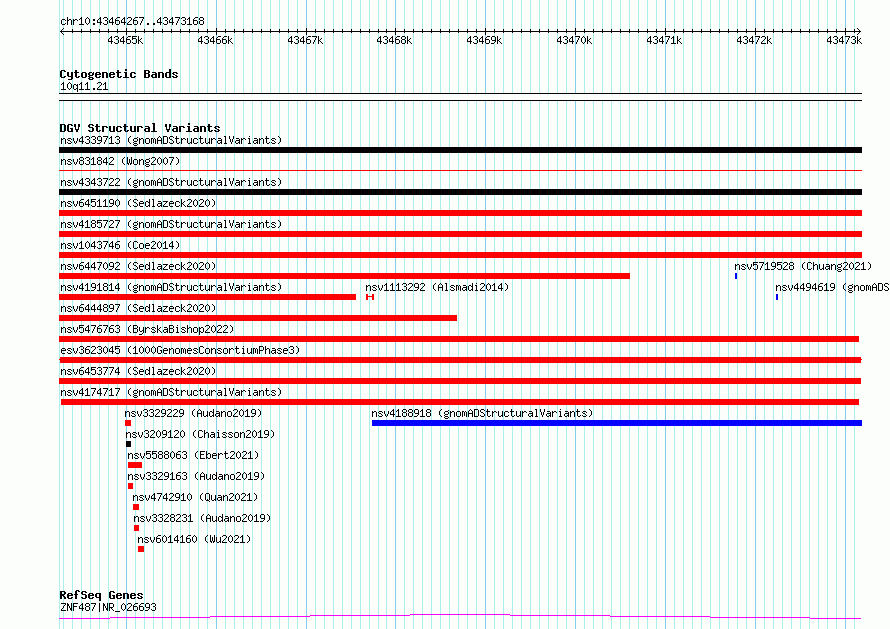The width and height of the screenshot is (890, 629).
Task: Click the nsv4343722 gnomAD variant label
Action: point(171,182)
